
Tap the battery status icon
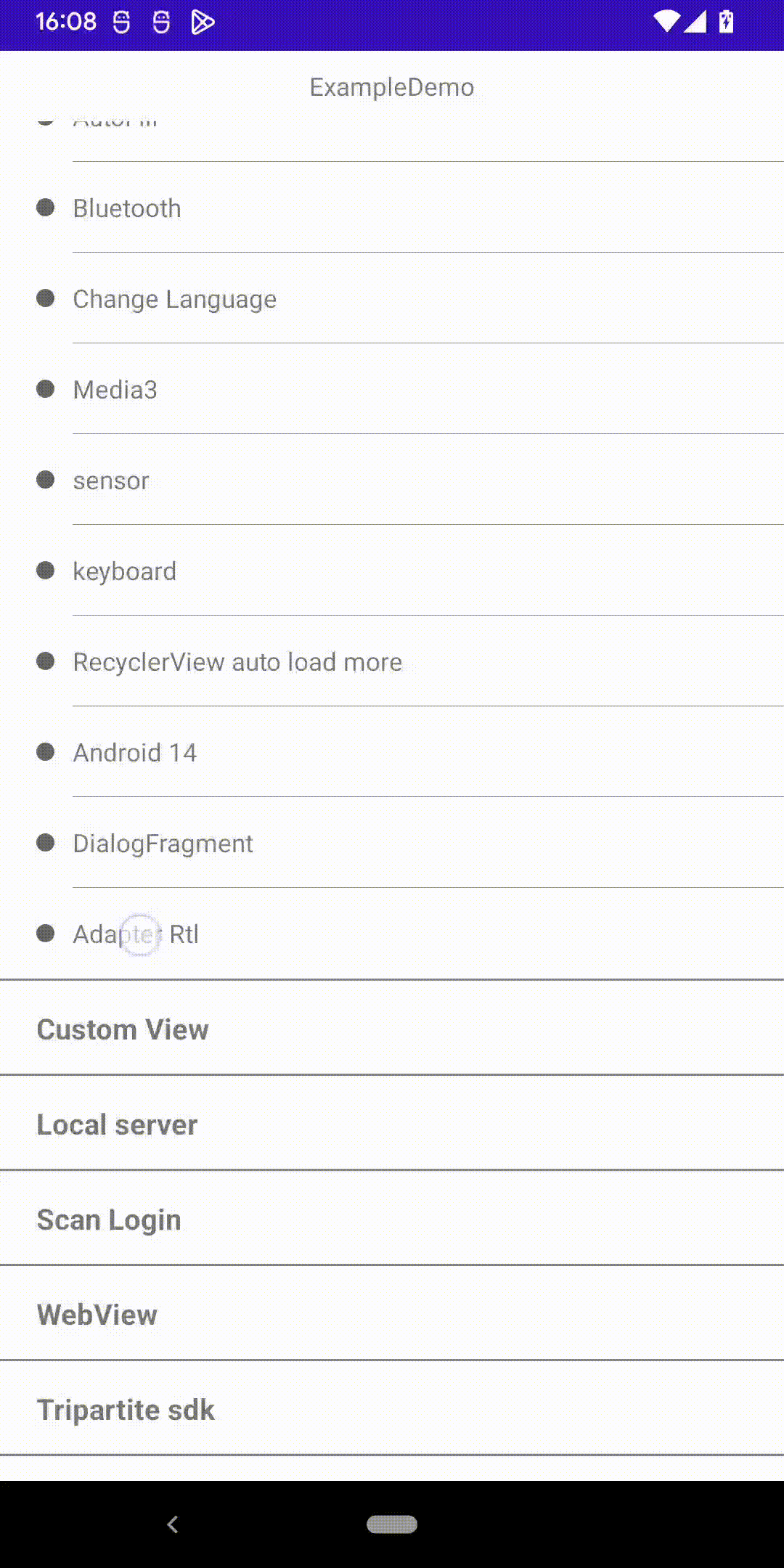(726, 22)
